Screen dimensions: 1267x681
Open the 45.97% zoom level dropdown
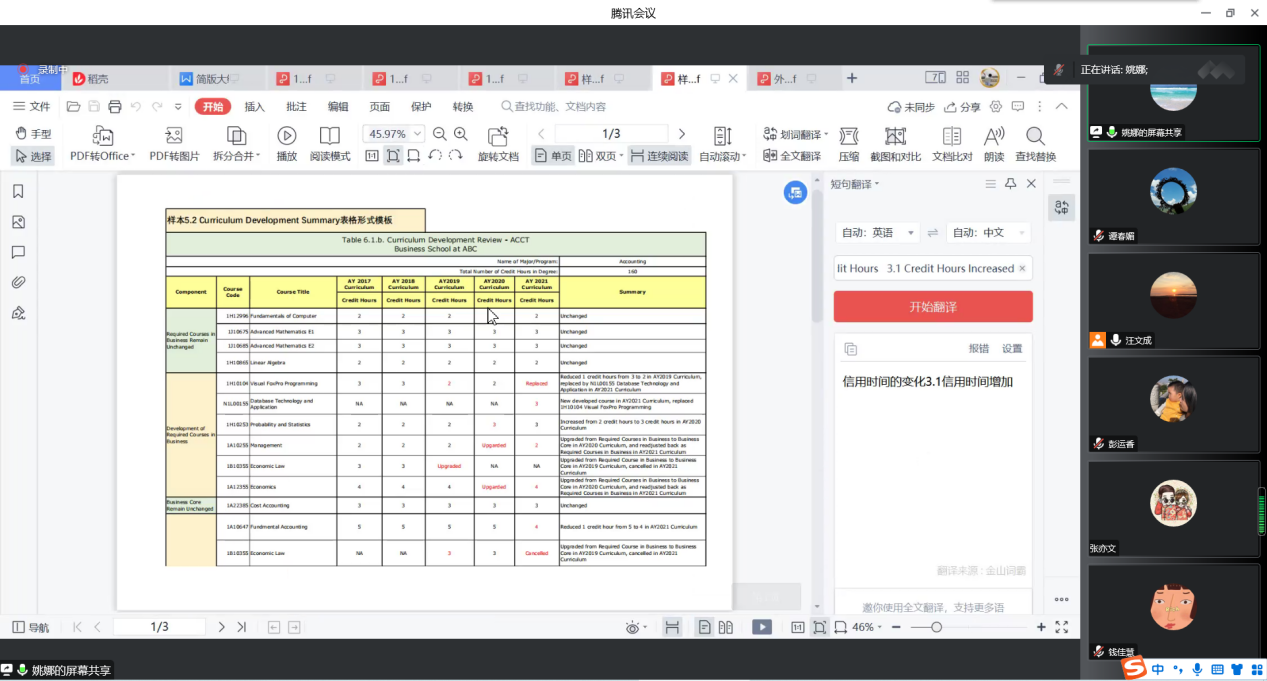pyautogui.click(x=417, y=134)
